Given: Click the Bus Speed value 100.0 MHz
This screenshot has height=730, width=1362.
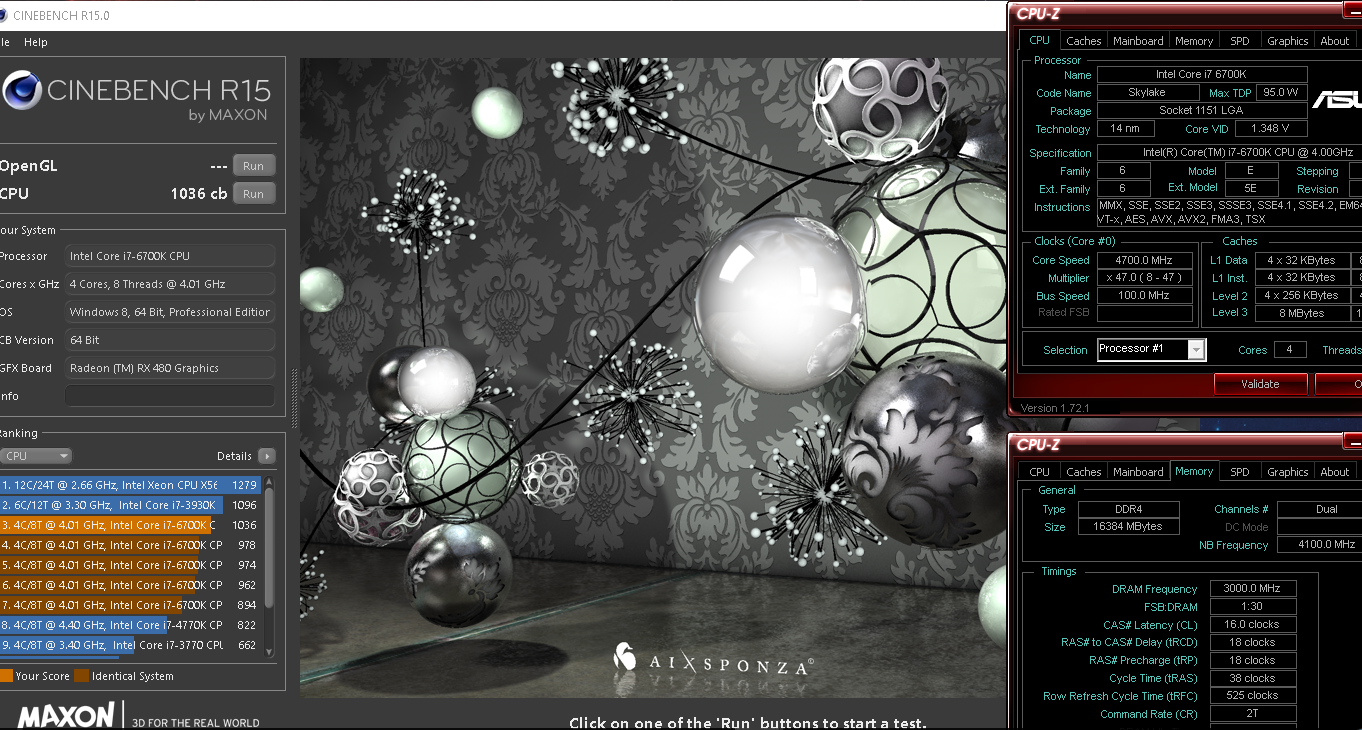Looking at the screenshot, I should click(x=1145, y=296).
